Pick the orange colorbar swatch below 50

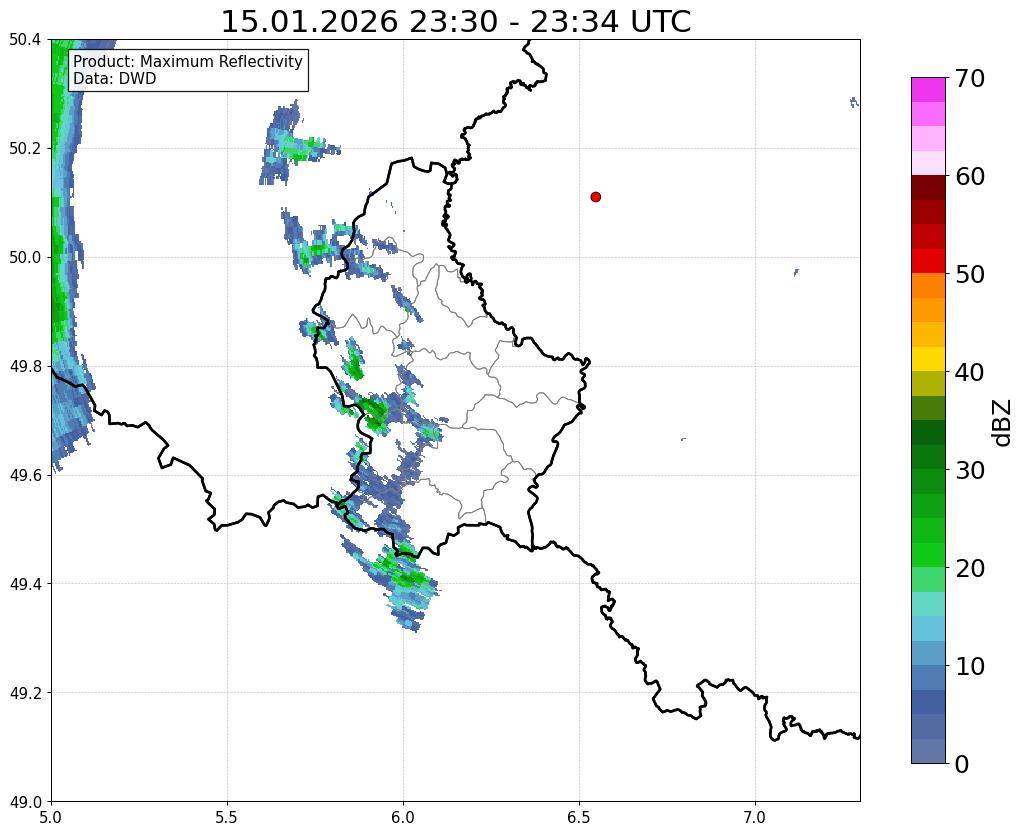tap(928, 286)
